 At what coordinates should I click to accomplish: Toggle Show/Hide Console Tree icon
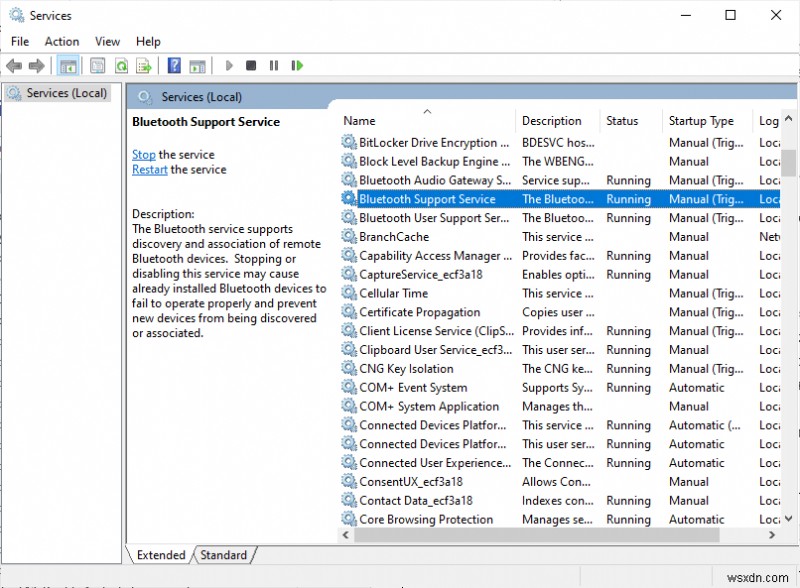click(68, 66)
